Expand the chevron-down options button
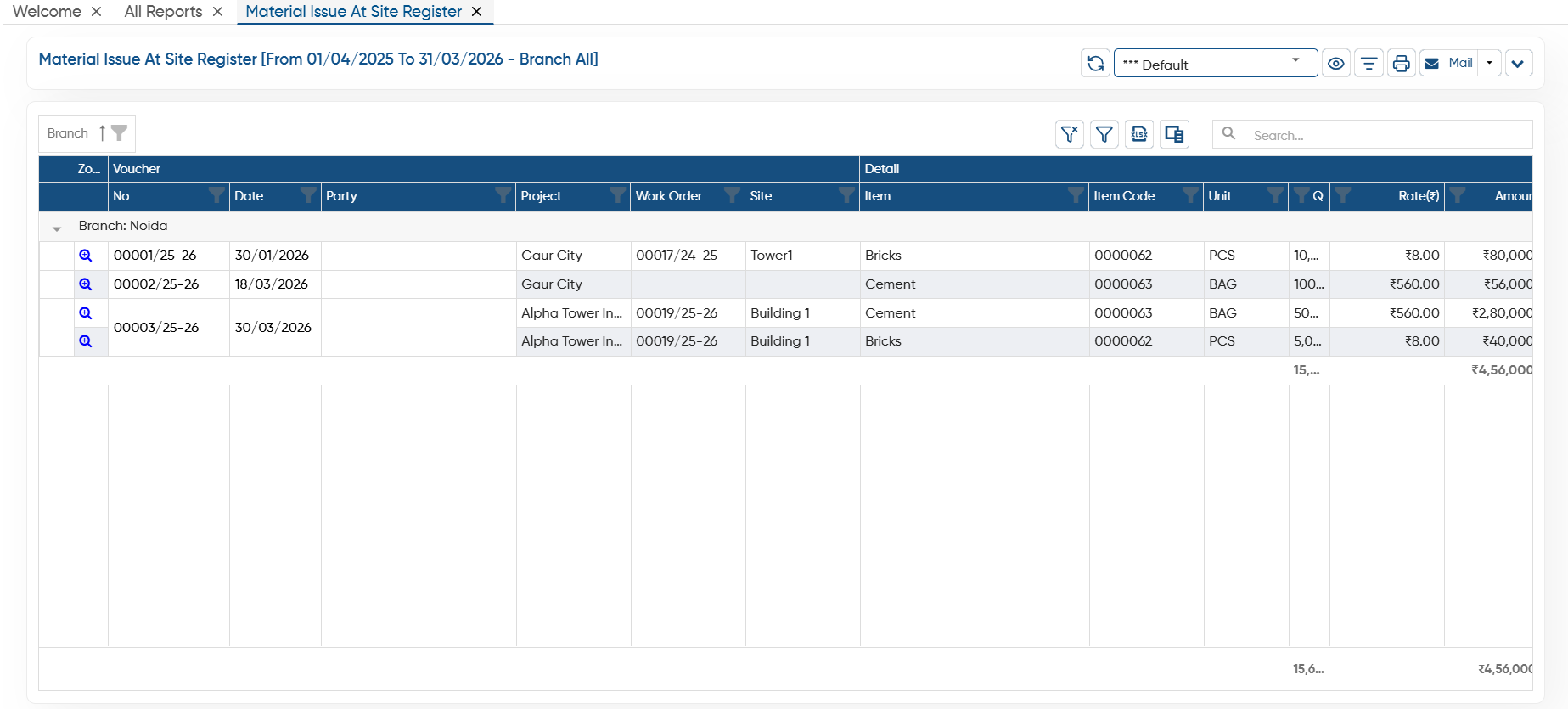The width and height of the screenshot is (1568, 709). click(x=1518, y=64)
